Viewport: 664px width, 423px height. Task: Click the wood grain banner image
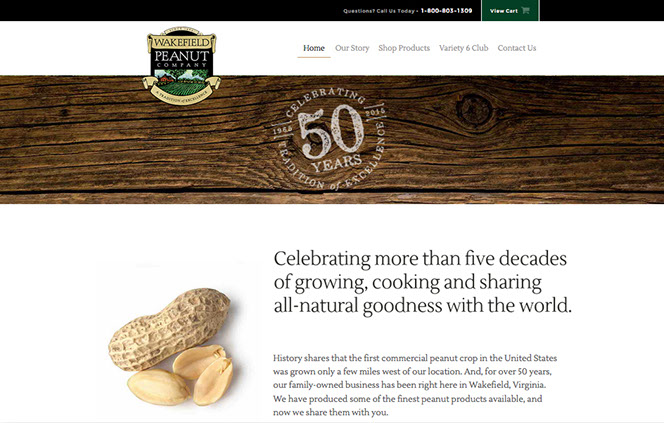click(332, 140)
